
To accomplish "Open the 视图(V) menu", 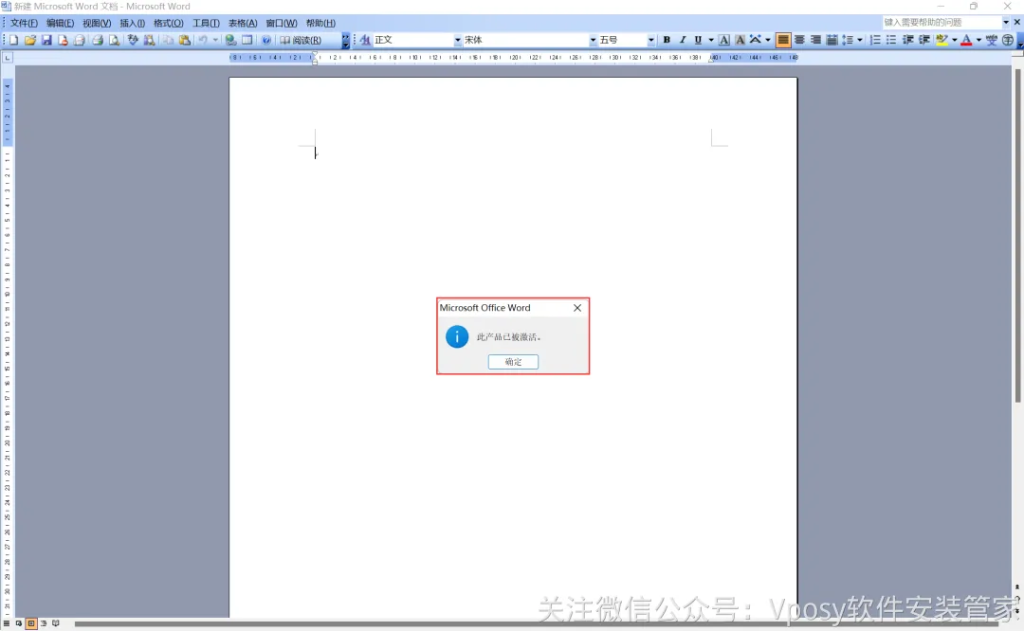I will pyautogui.click(x=97, y=23).
